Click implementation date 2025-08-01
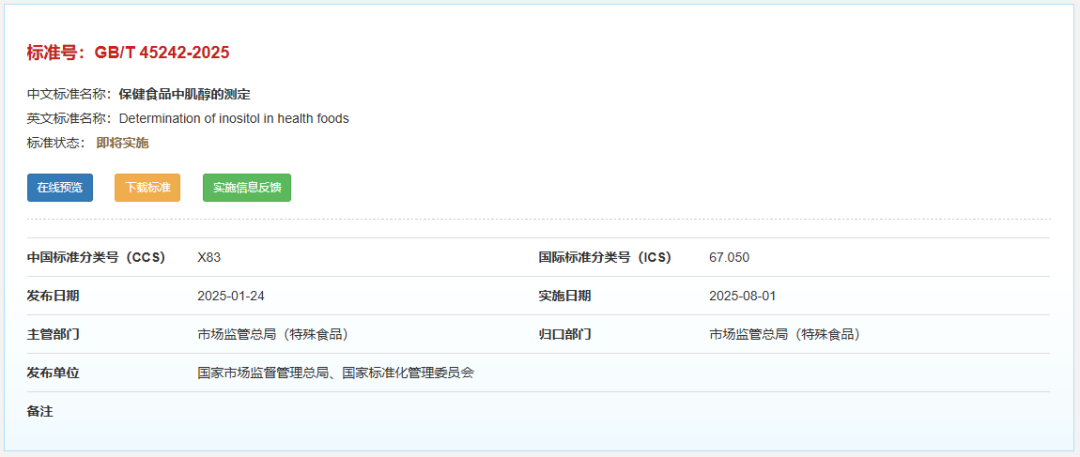The image size is (1080, 457). coord(742,296)
